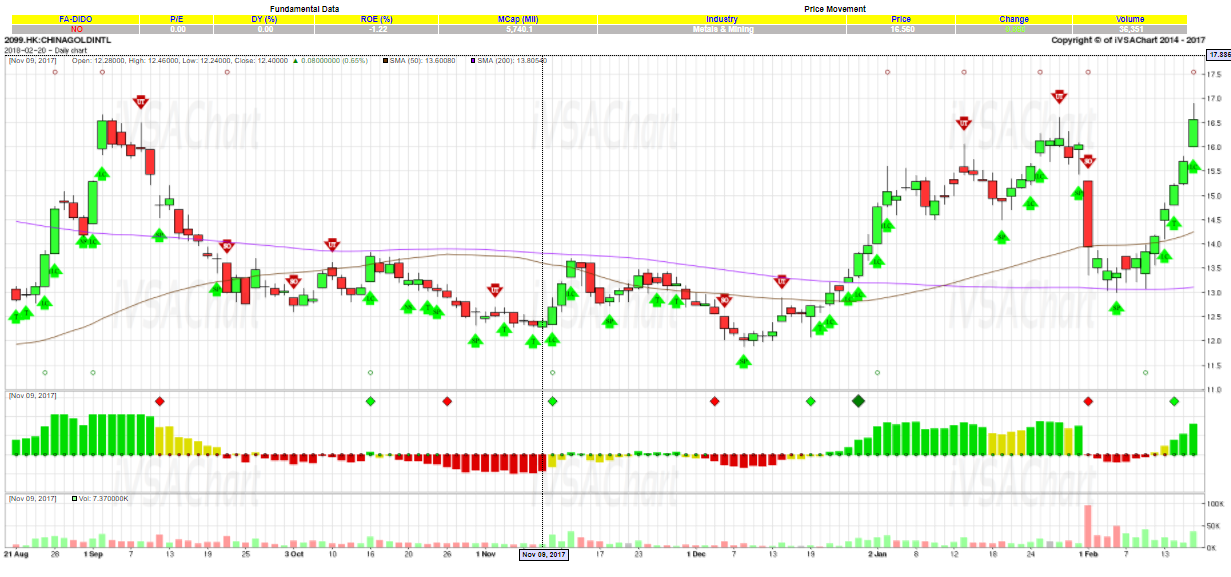
Task: Click the 100K volume axis label
Action: 1217,503
